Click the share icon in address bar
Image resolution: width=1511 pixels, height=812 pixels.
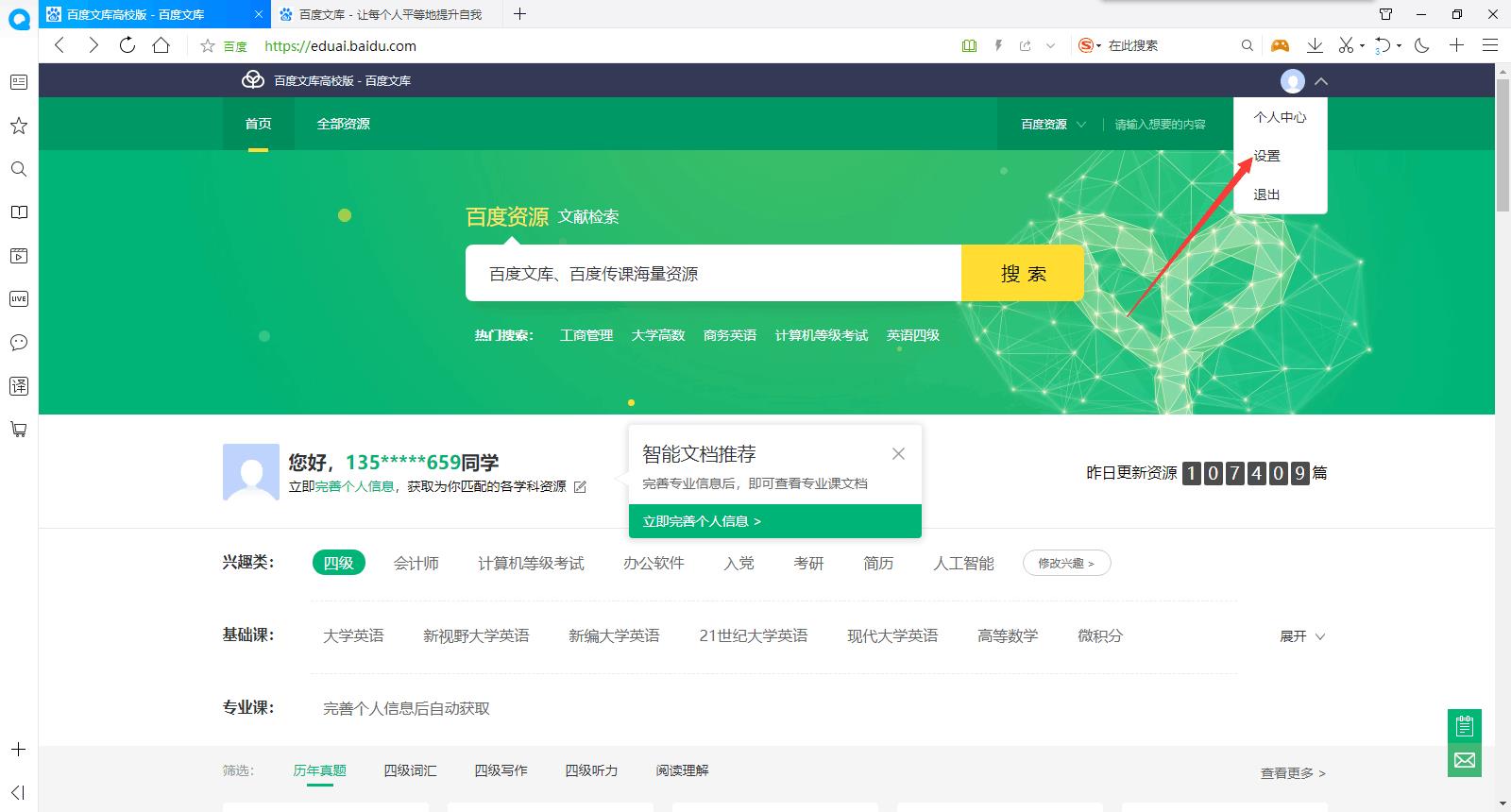click(1026, 45)
